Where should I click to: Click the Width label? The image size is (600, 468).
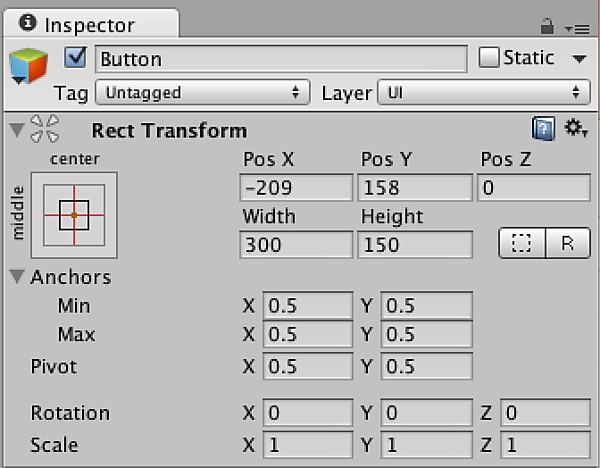tap(269, 216)
